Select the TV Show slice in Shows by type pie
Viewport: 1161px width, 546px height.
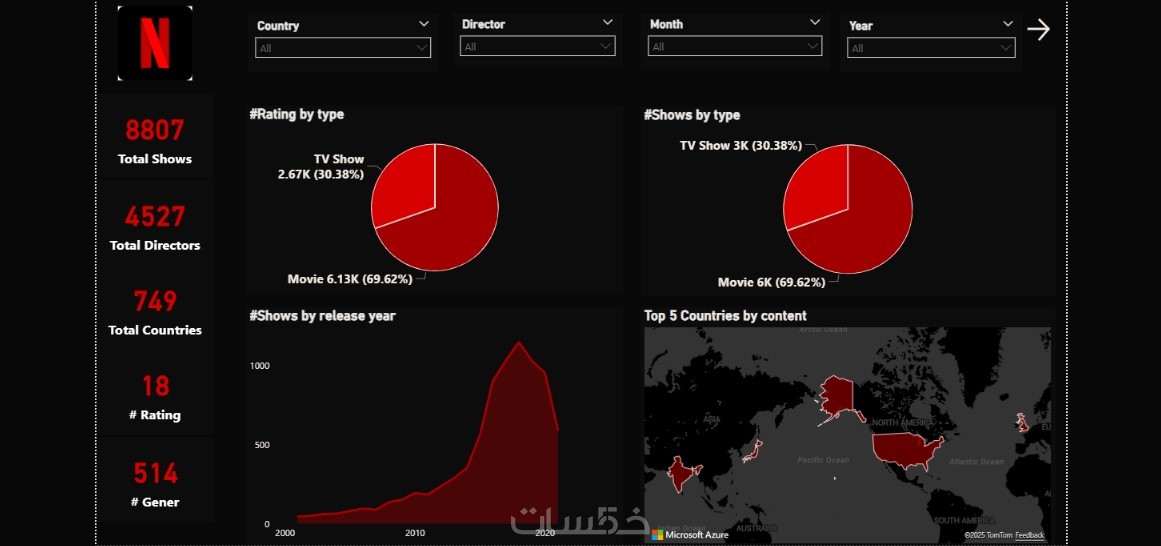pos(813,184)
